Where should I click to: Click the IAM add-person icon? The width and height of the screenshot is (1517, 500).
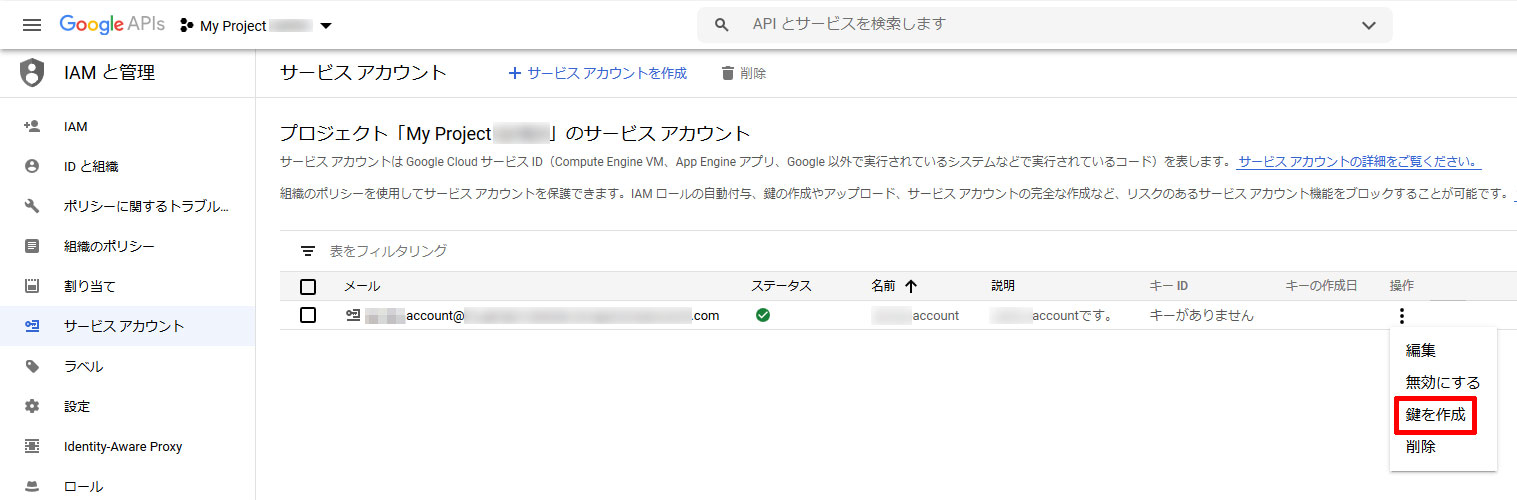tap(32, 127)
